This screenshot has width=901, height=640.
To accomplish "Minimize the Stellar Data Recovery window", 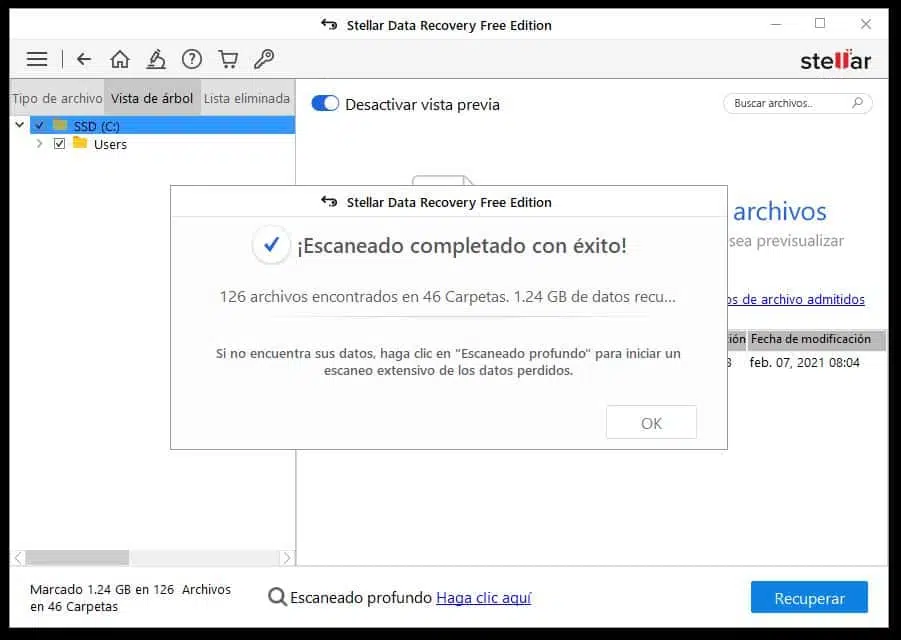I will [776, 24].
